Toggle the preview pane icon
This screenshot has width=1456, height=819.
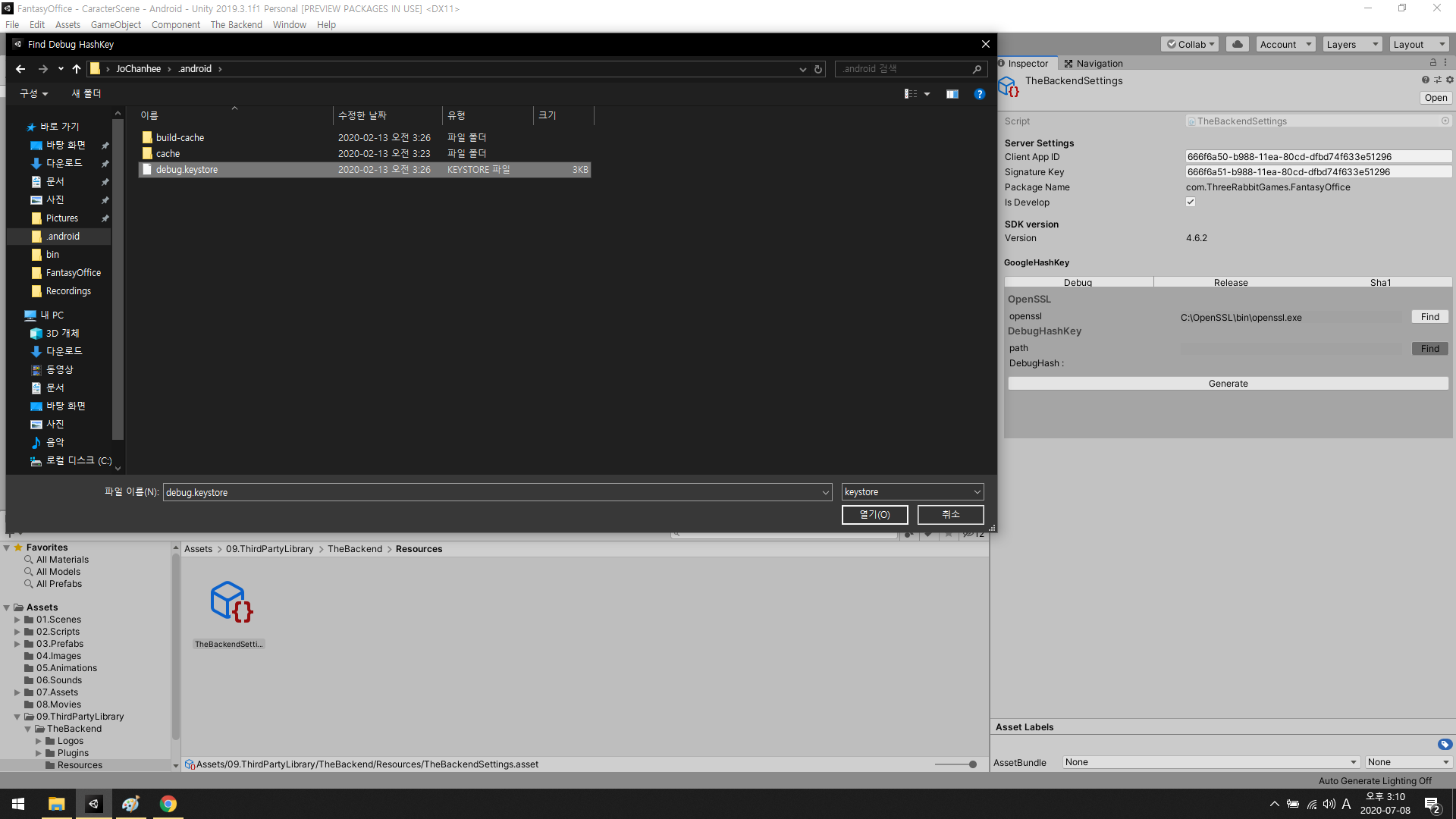point(952,94)
